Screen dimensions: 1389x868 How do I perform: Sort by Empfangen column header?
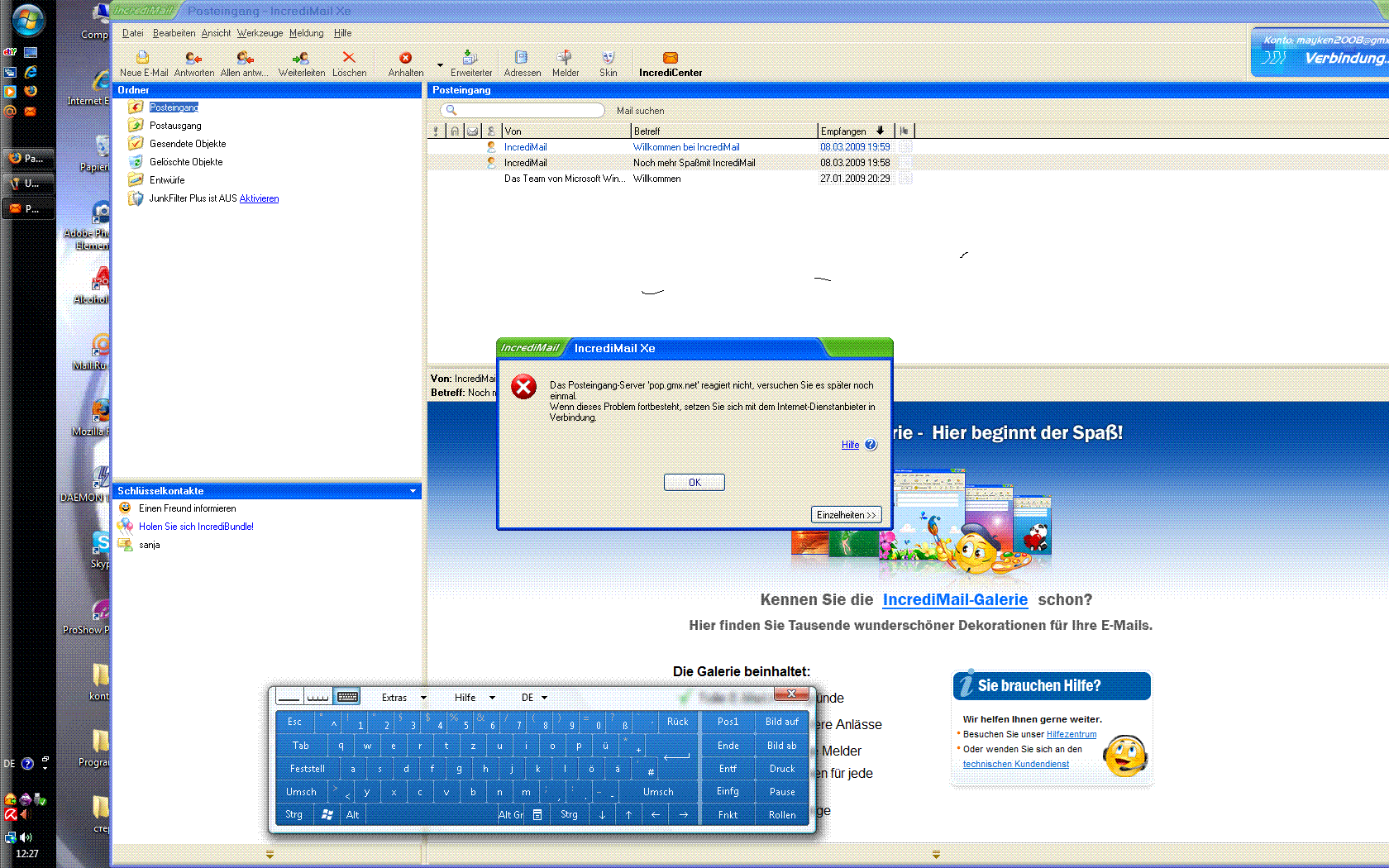click(x=857, y=131)
